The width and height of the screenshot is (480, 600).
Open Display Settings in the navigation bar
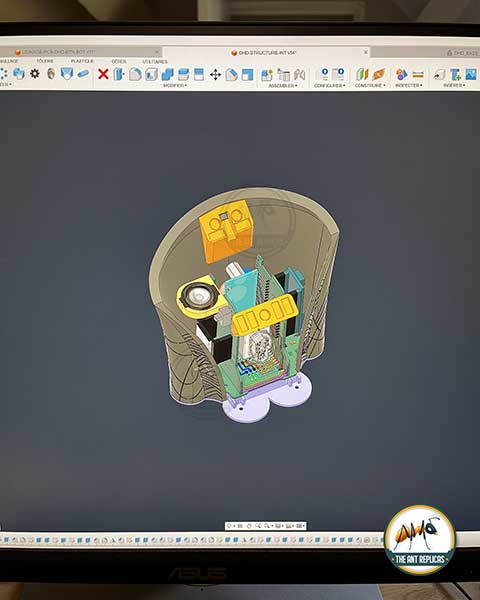279,526
